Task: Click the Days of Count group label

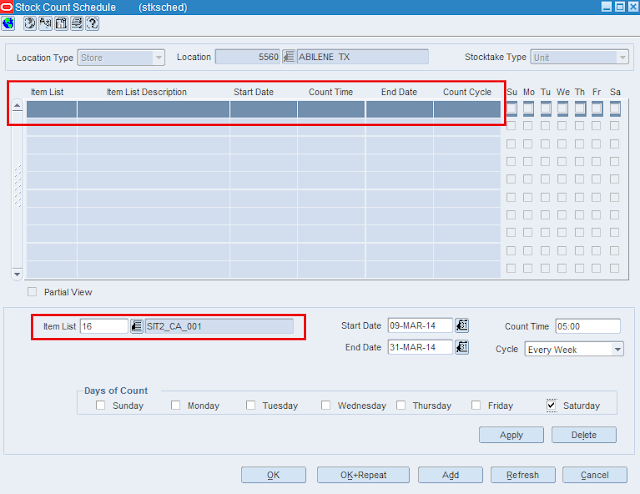Action: pyautogui.click(x=116, y=390)
